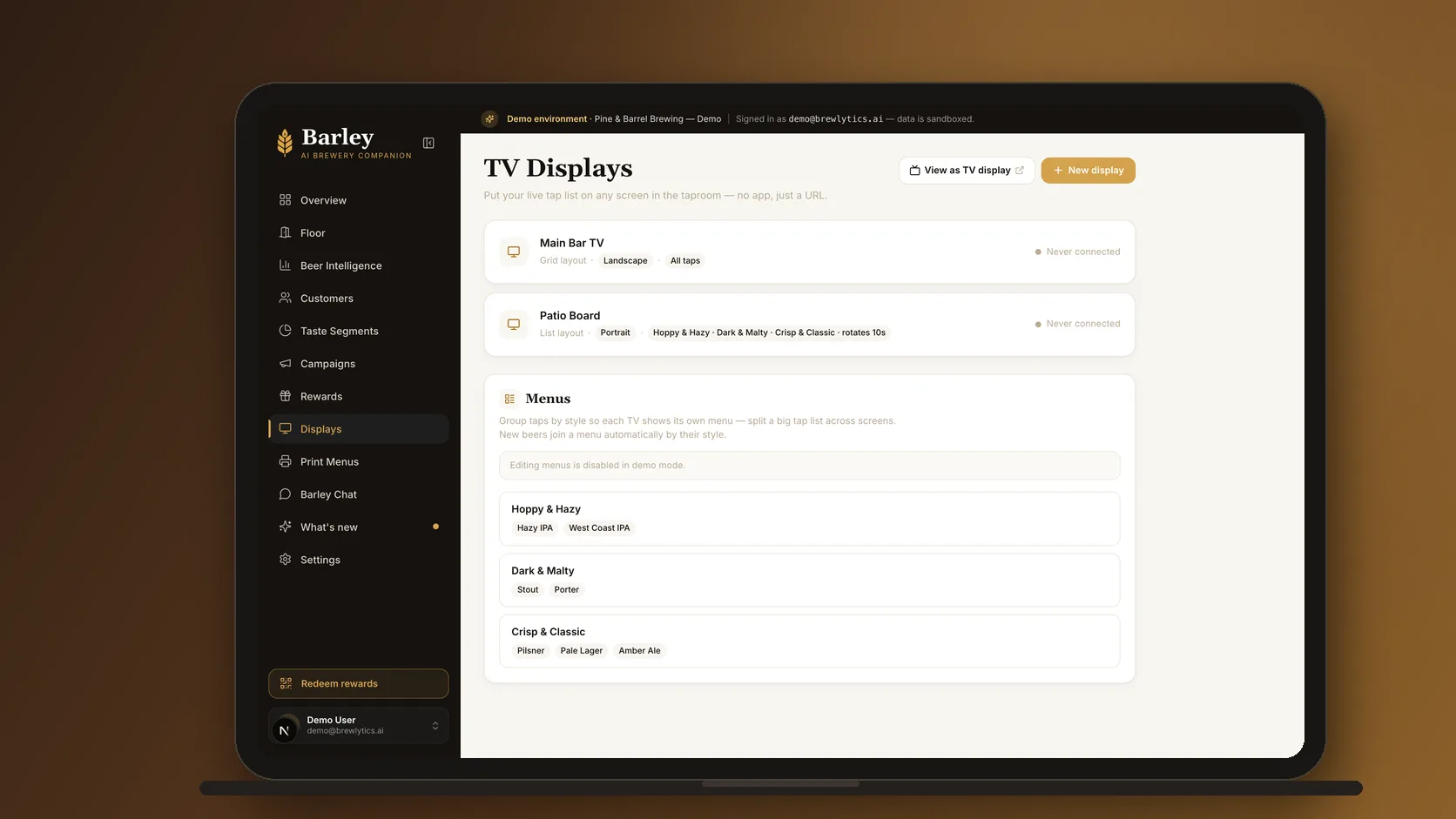1456x819 pixels.
Task: Click the Landscape tag on Main Bar TV
Action: 625,260
